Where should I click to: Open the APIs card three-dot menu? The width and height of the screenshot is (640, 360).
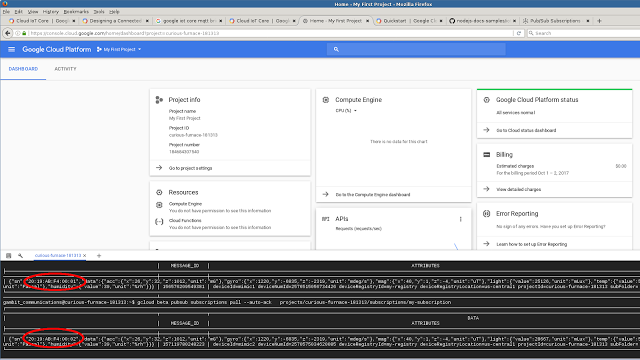(460, 219)
